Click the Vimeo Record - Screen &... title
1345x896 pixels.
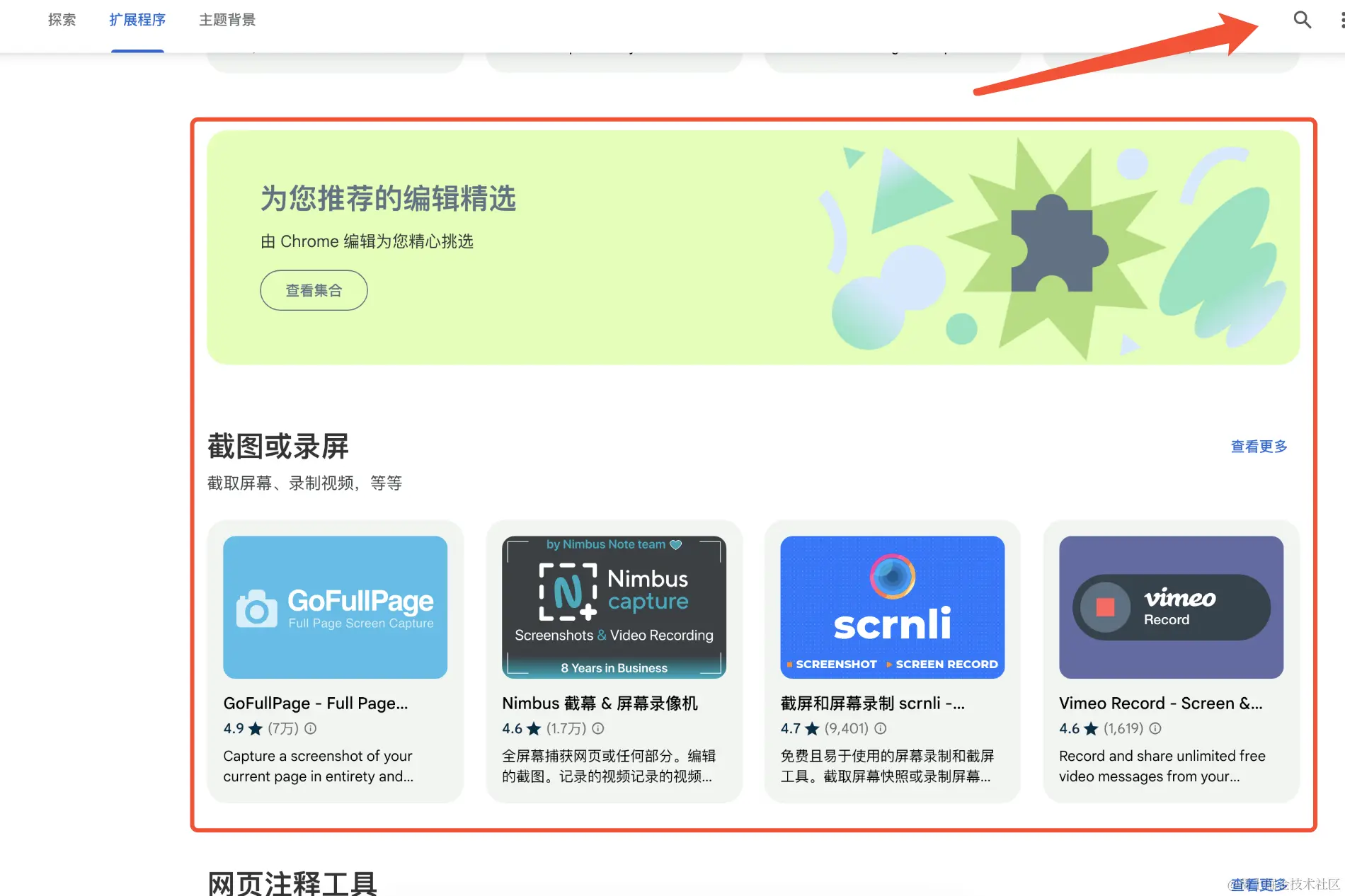[1161, 703]
